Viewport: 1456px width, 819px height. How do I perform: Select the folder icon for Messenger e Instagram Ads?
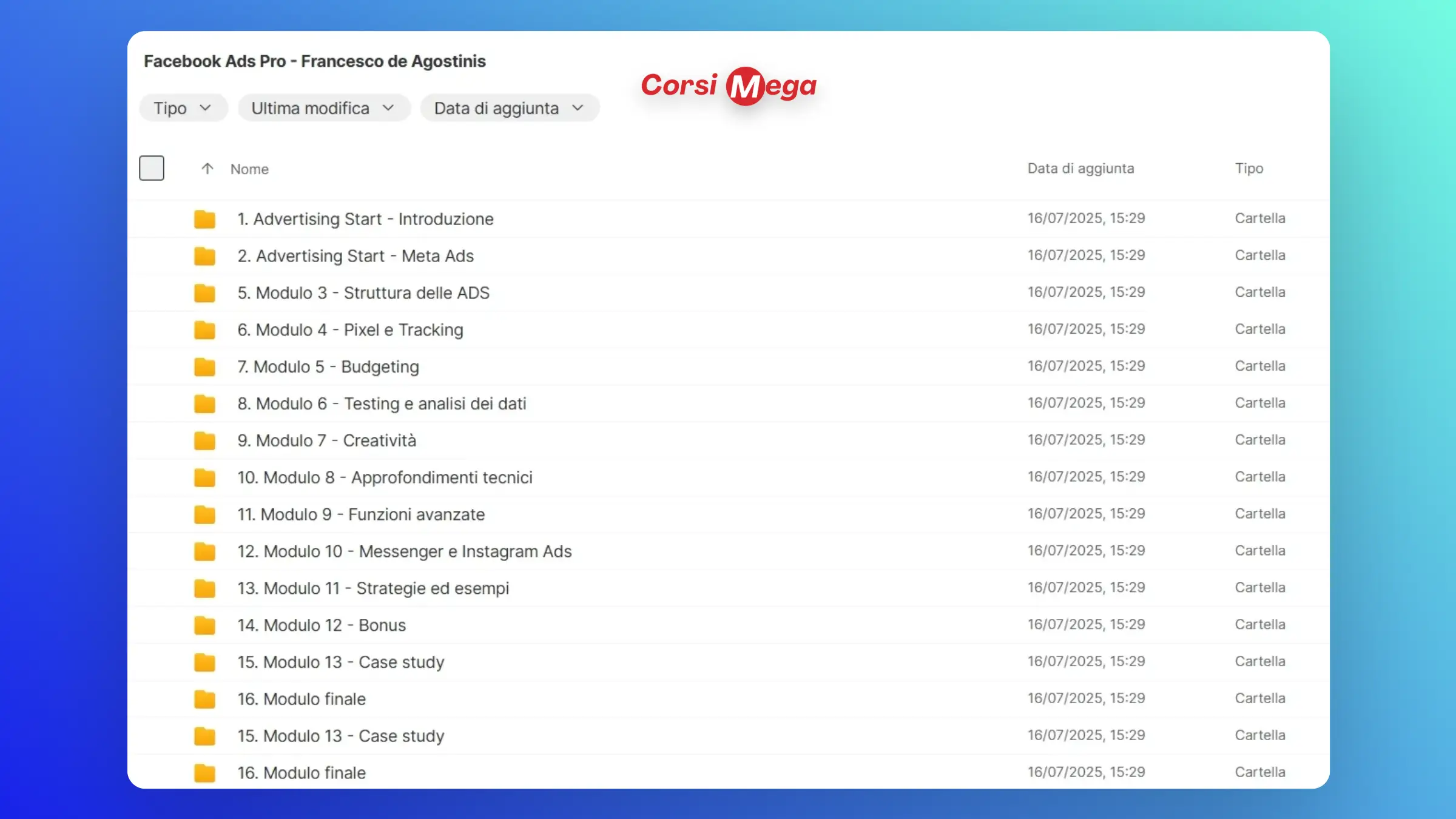click(204, 552)
